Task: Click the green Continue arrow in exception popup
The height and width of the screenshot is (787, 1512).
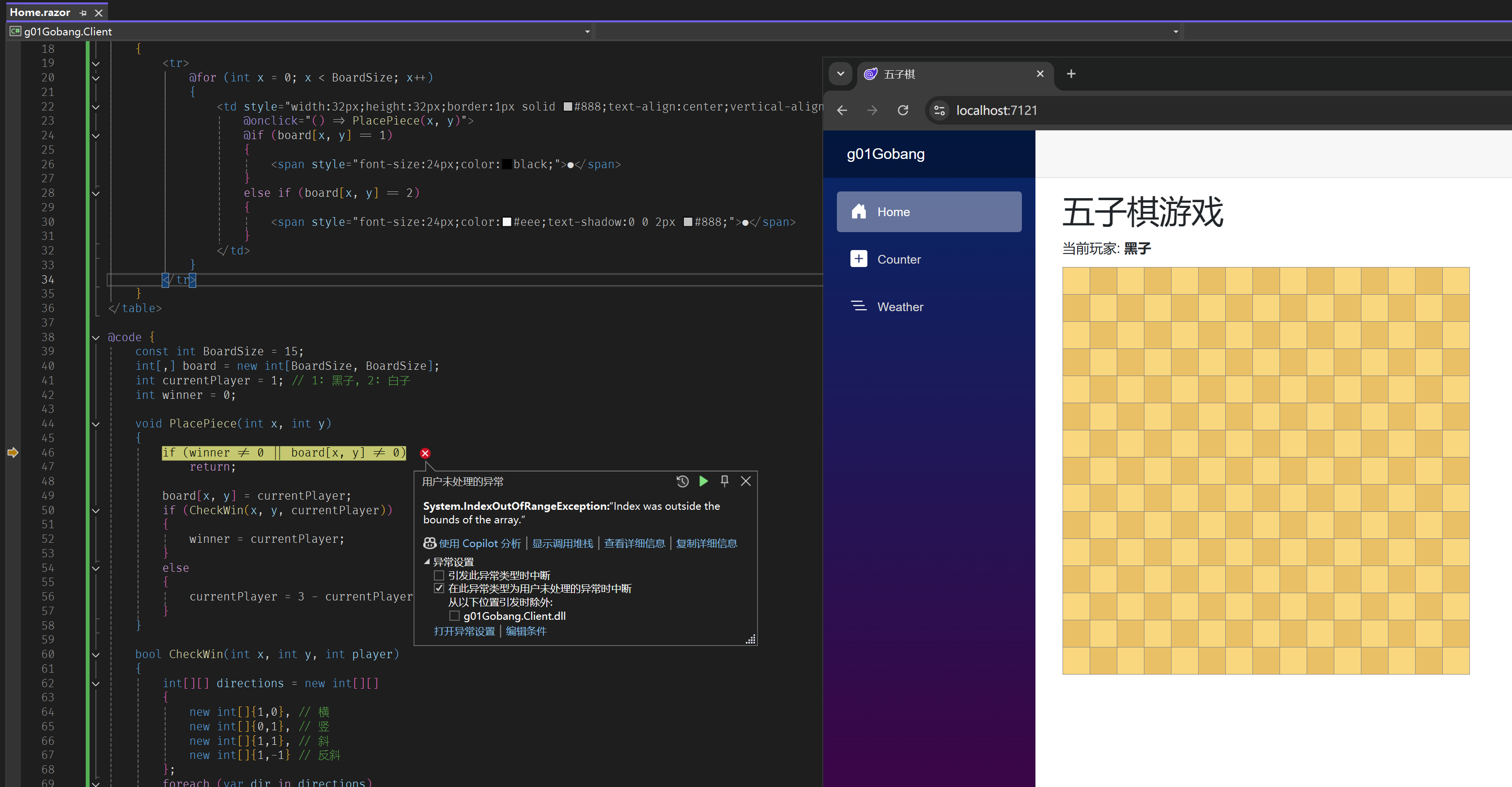Action: pos(703,481)
